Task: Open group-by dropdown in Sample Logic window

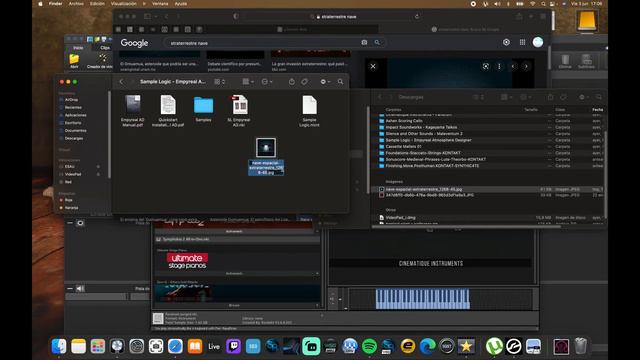Action: (x=248, y=82)
